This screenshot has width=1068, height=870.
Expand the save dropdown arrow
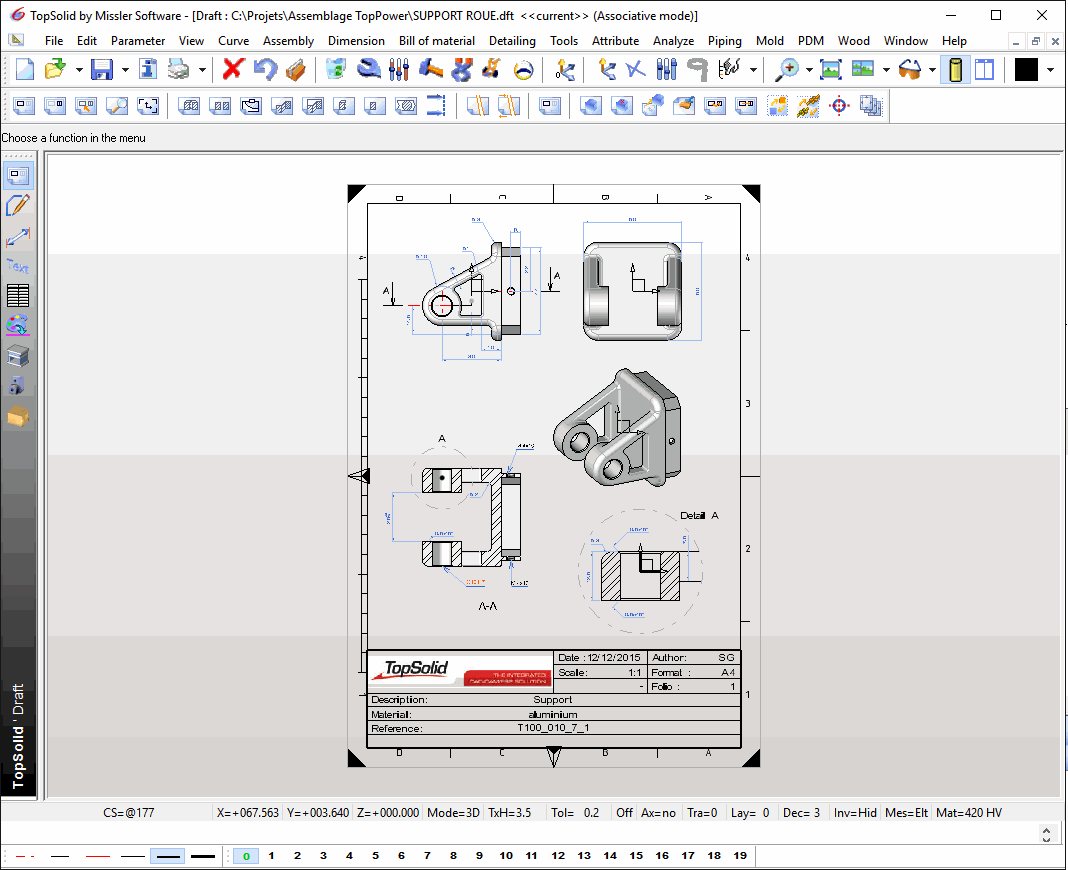click(x=125, y=70)
